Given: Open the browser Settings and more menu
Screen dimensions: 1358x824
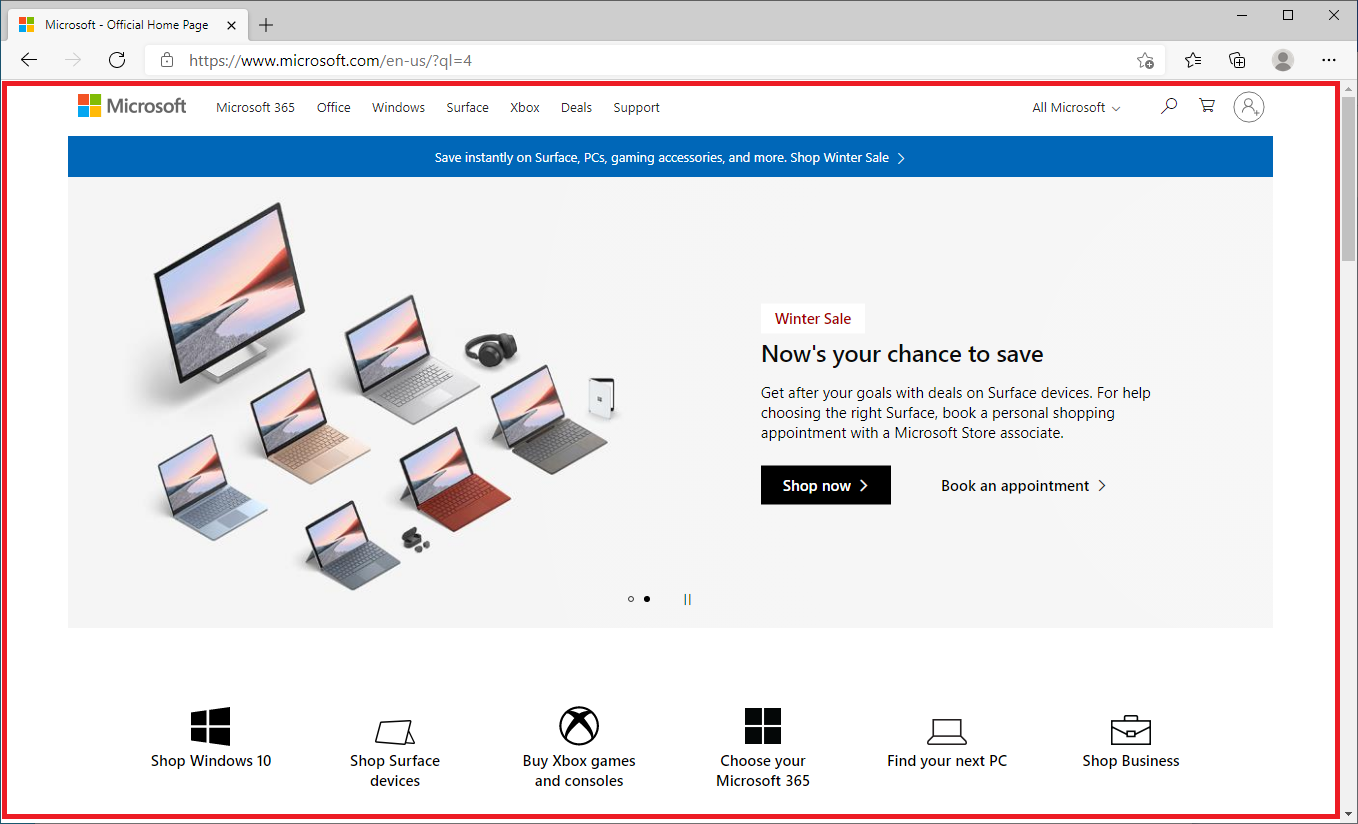Looking at the screenshot, I should tap(1329, 60).
